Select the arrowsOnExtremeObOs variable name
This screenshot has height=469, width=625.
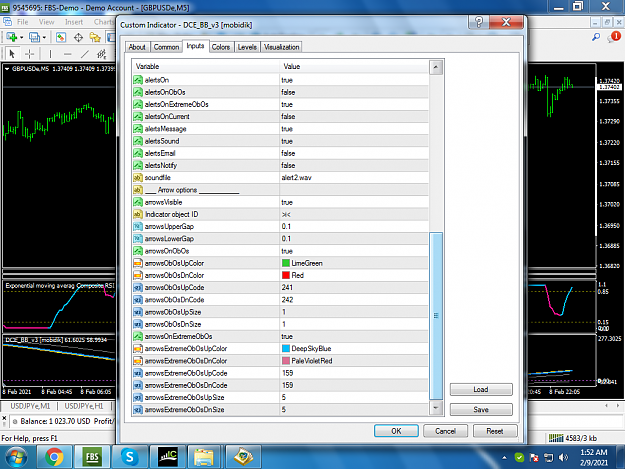click(179, 336)
